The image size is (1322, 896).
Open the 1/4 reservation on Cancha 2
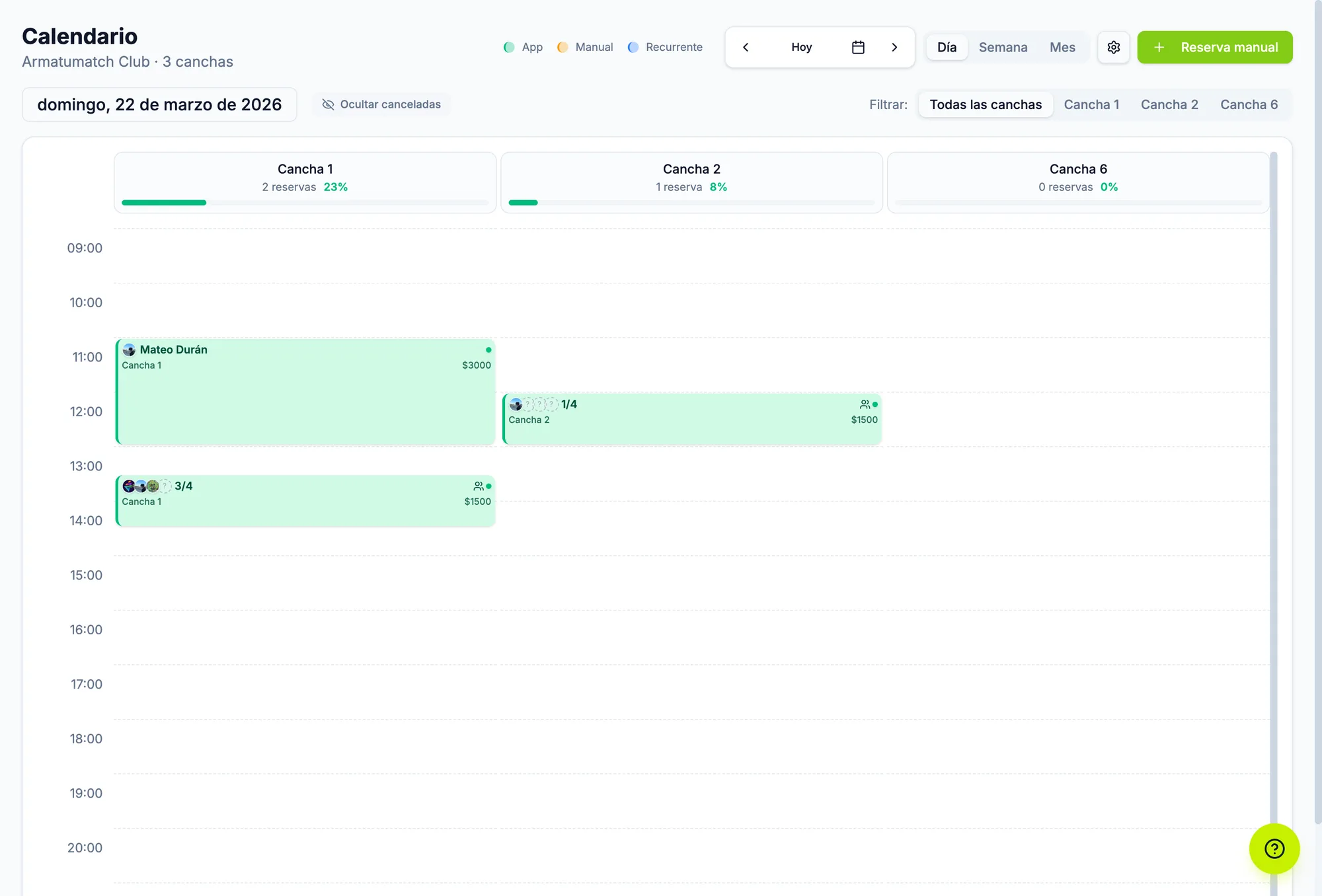[x=692, y=419]
